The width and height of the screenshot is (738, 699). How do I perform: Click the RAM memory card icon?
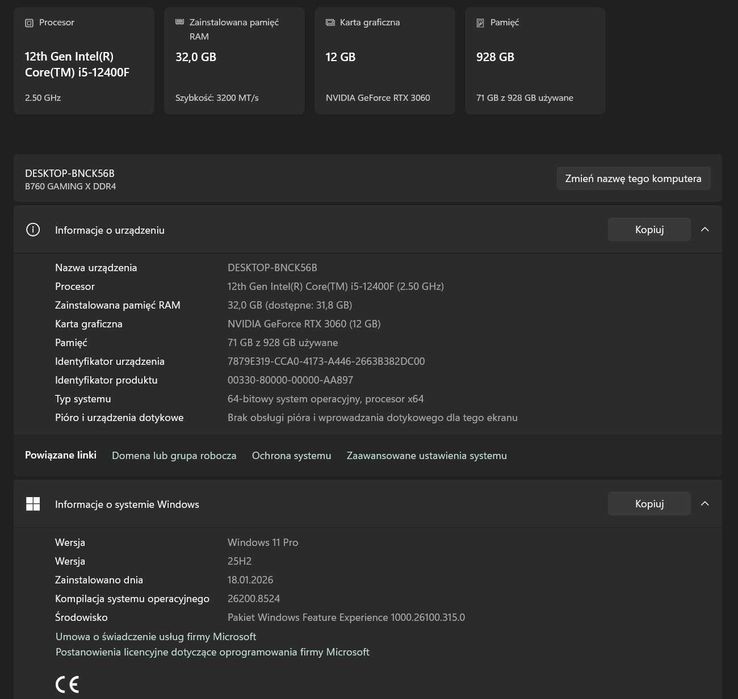[179, 22]
